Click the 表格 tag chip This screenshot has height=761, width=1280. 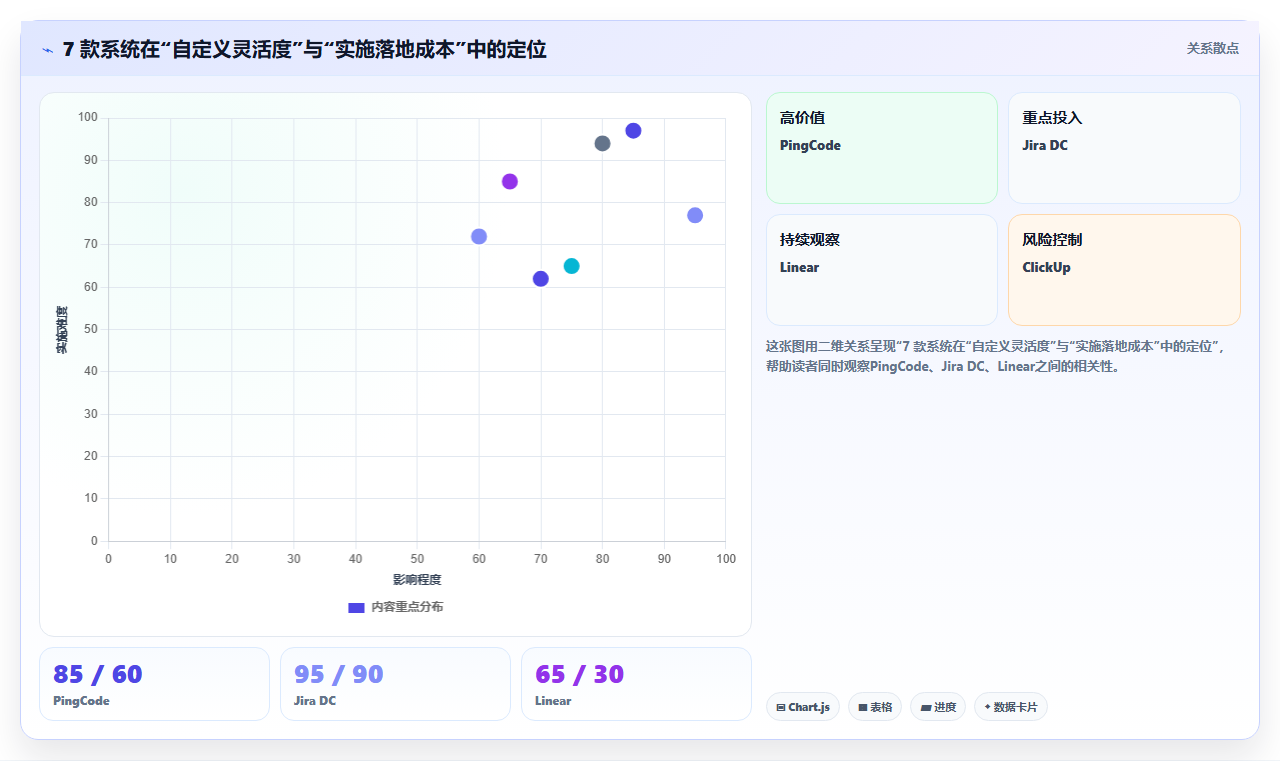pos(875,707)
